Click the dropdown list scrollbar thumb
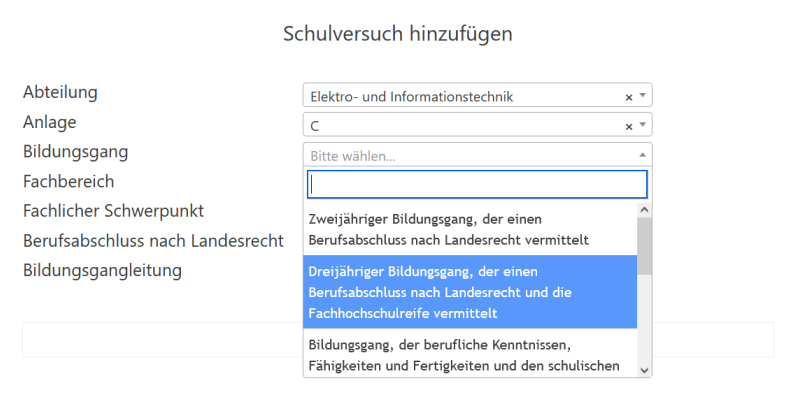The height and width of the screenshot is (401, 785). tap(644, 246)
